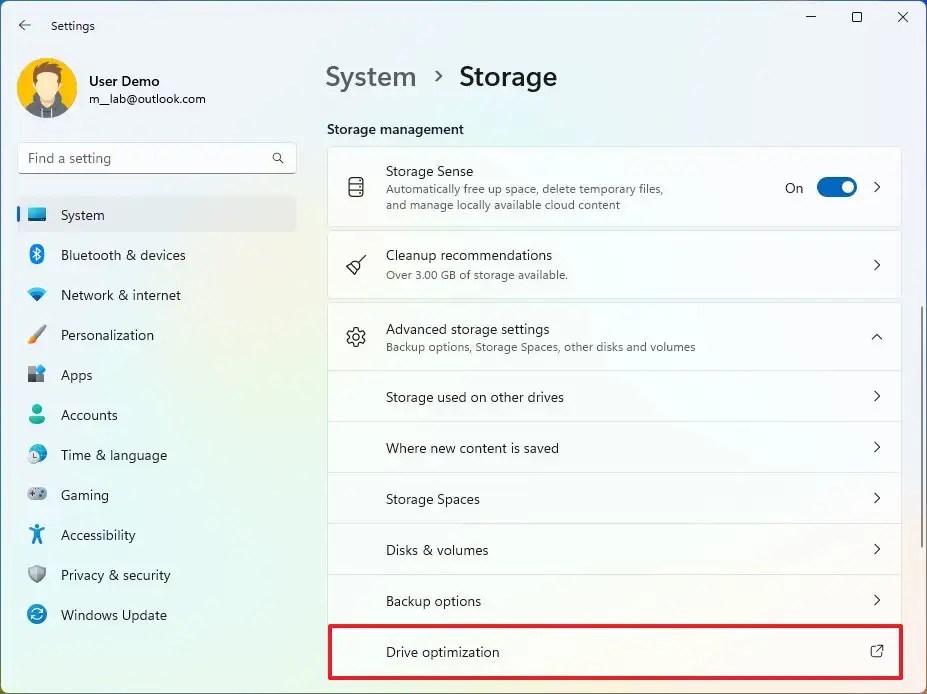Open Gaming settings from the sidebar
This screenshot has width=927, height=694.
pyautogui.click(x=84, y=495)
